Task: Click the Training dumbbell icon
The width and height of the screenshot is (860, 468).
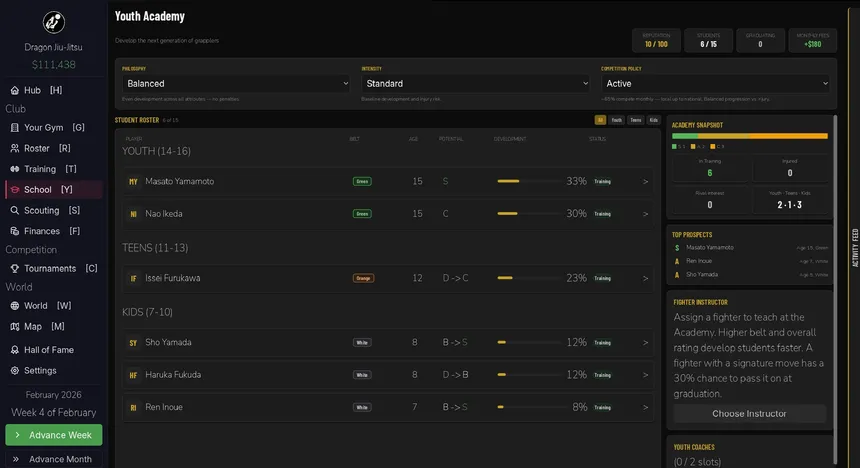Action: coord(15,170)
